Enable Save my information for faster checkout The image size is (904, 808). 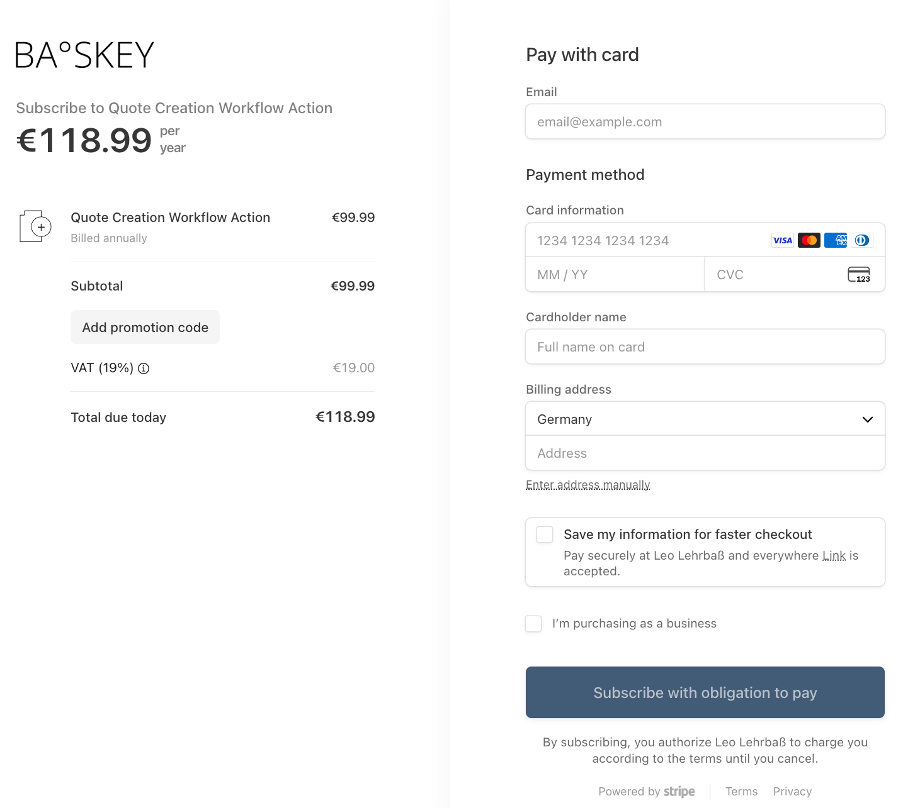click(x=545, y=535)
